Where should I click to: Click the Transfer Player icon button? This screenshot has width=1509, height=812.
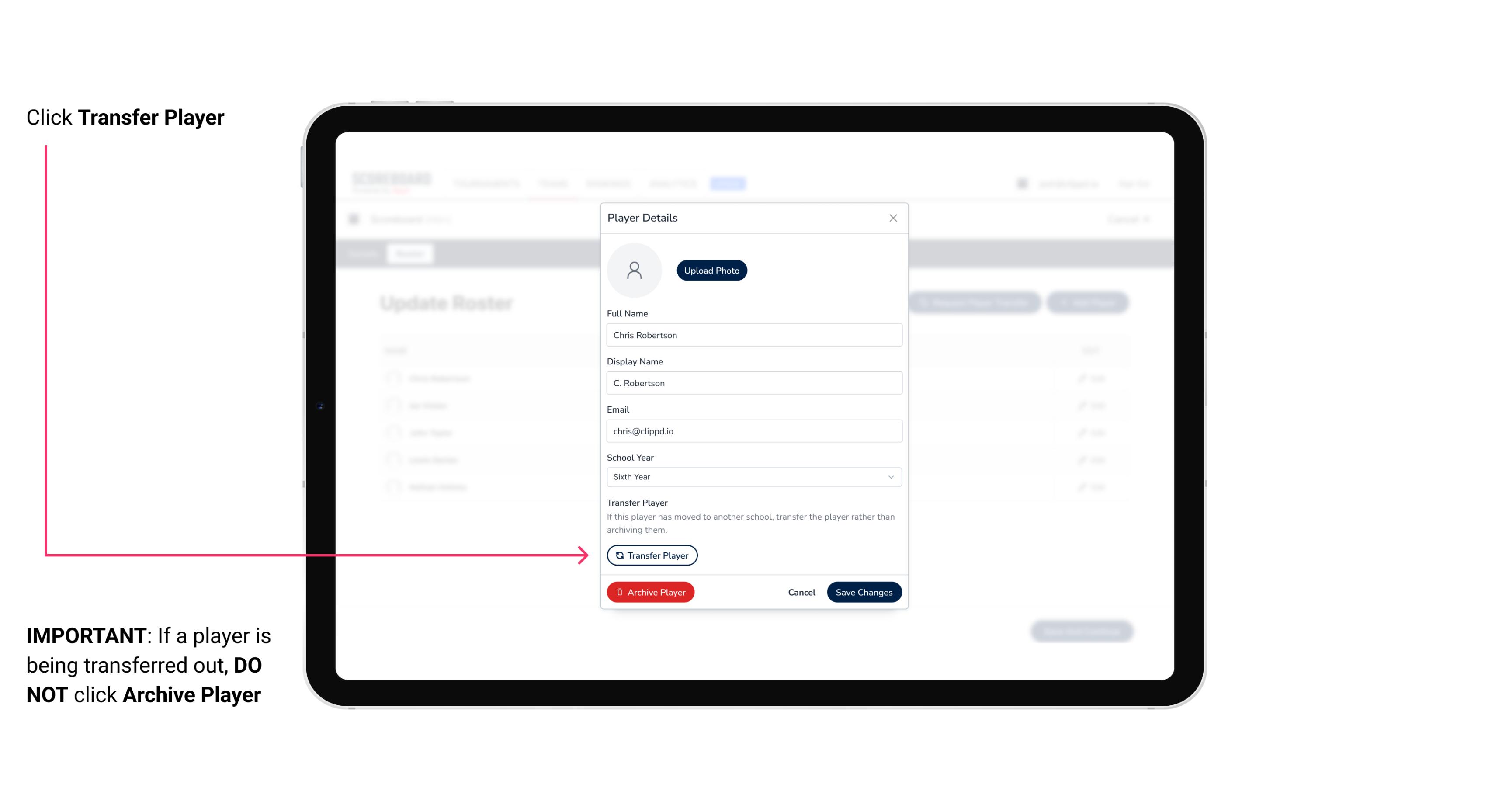(x=651, y=555)
